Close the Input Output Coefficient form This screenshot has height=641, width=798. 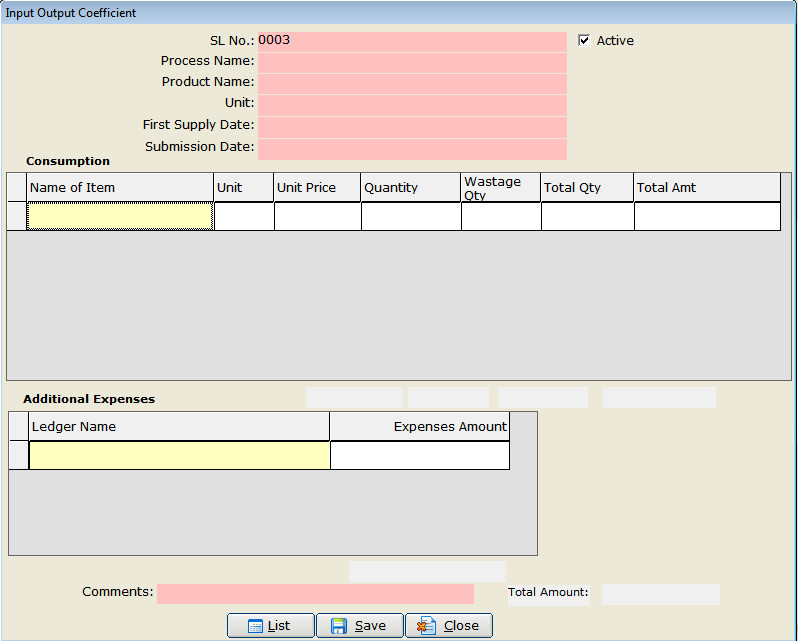click(x=449, y=626)
